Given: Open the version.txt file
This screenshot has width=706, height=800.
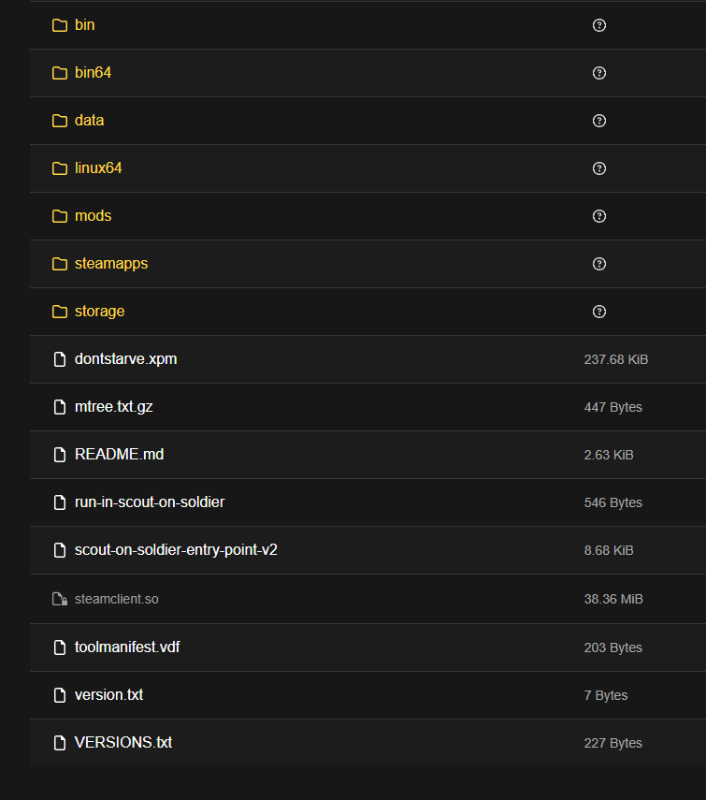Looking at the screenshot, I should click(109, 695).
